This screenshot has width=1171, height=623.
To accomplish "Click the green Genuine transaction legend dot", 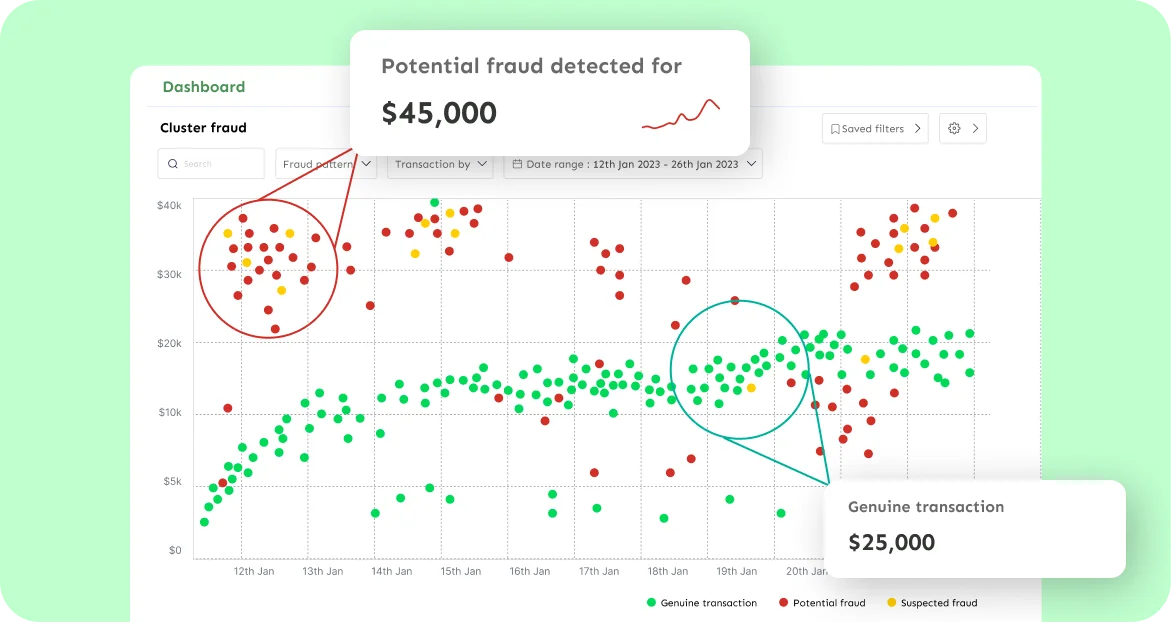I will [651, 603].
